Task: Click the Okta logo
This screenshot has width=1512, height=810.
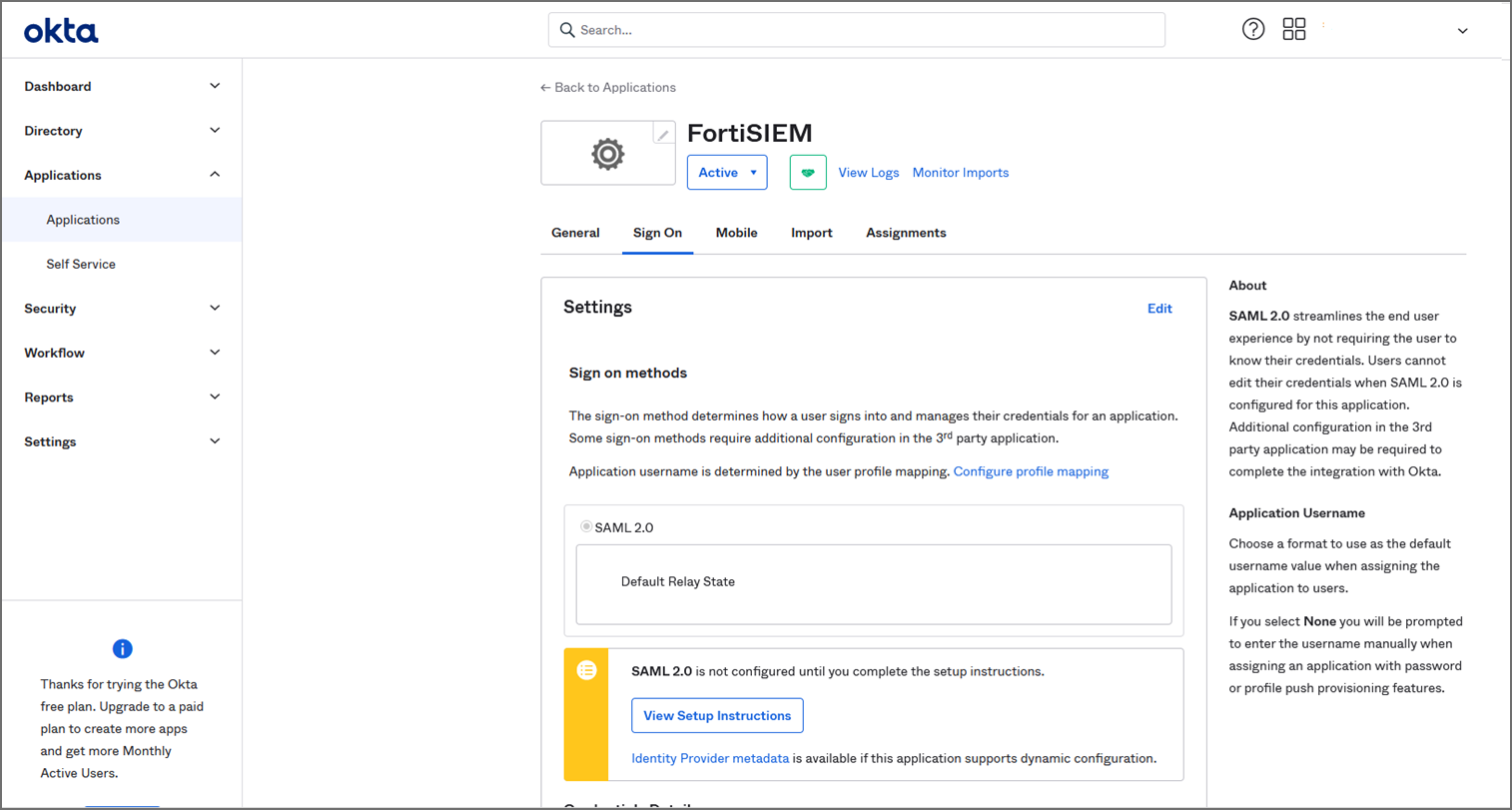Action: 61,31
